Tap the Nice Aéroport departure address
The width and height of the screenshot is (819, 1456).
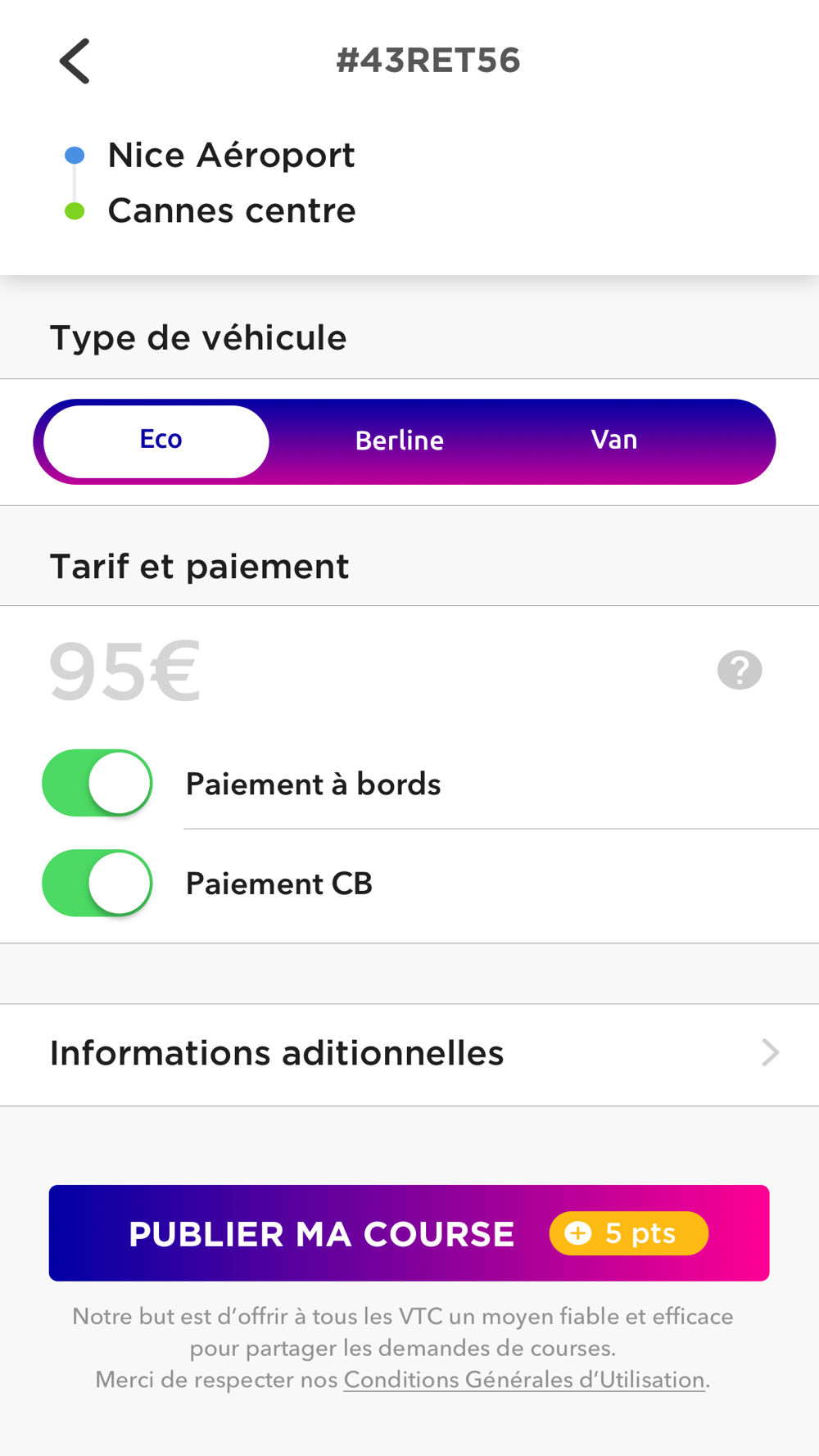tap(231, 156)
